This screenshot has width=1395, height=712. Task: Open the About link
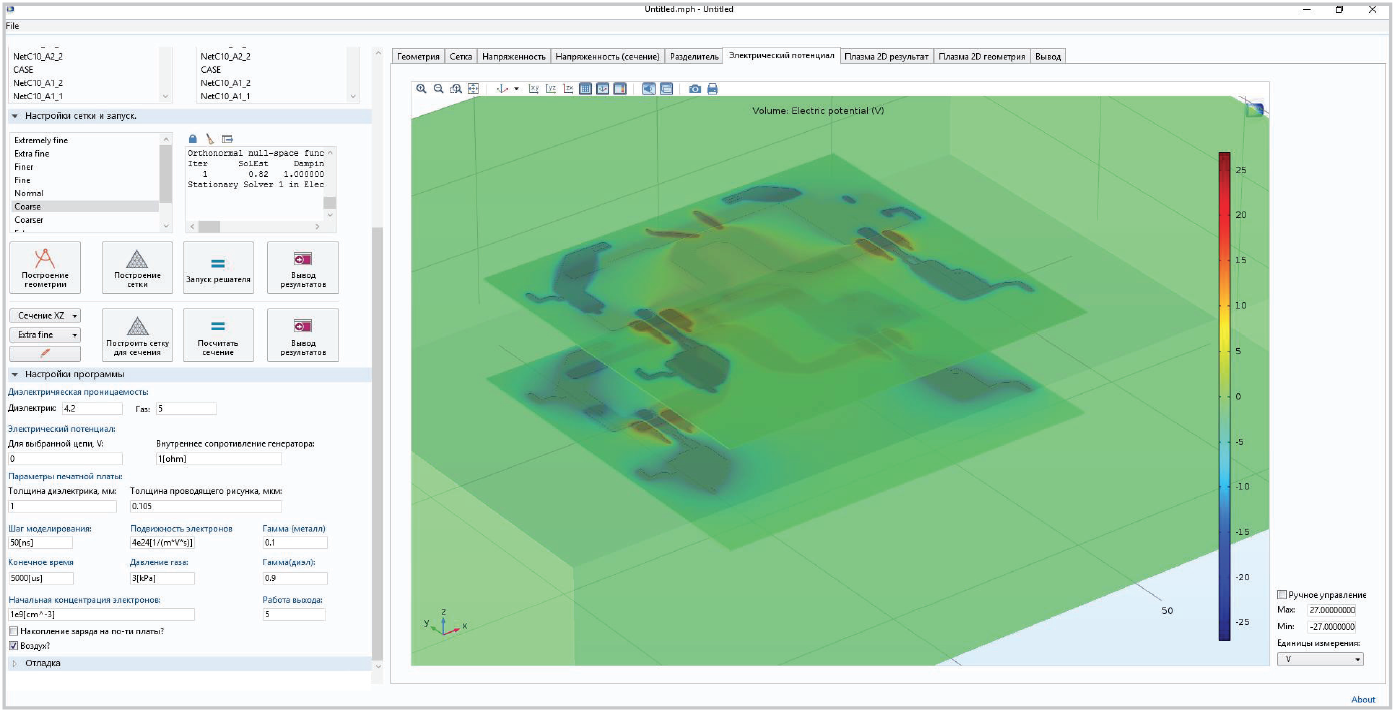tap(1363, 699)
